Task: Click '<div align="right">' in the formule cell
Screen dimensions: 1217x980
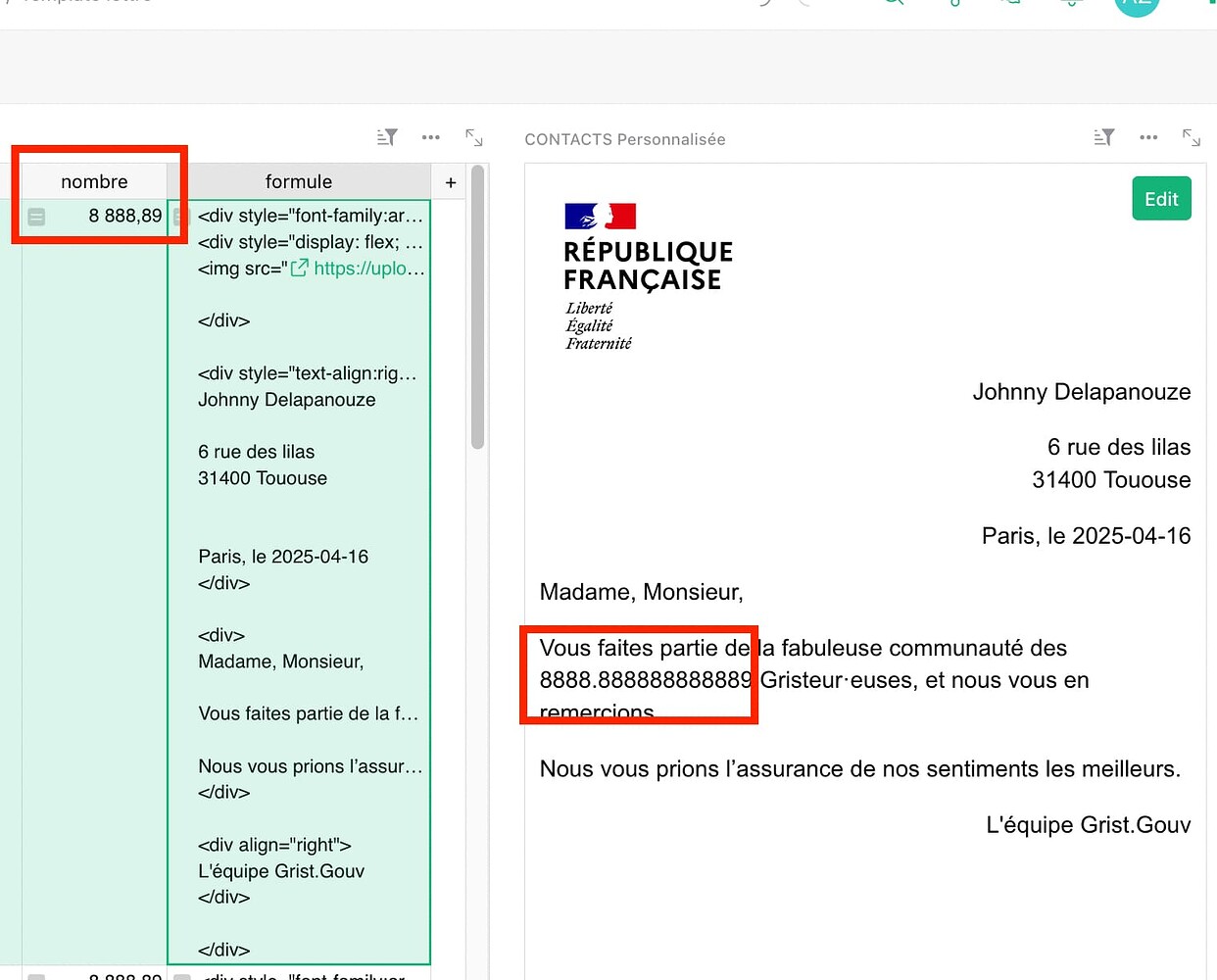Action: coord(274,845)
